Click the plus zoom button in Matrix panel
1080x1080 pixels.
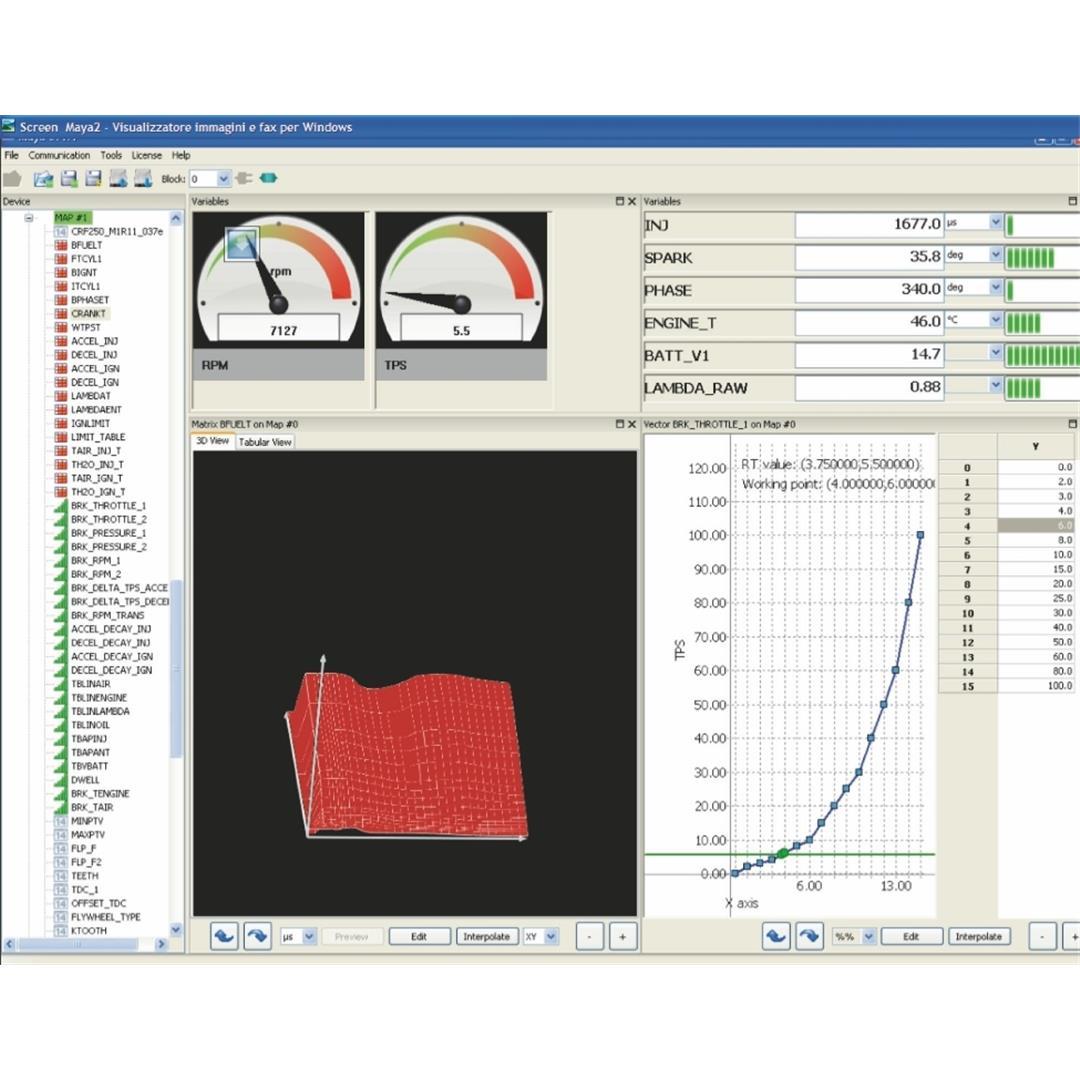click(x=623, y=937)
